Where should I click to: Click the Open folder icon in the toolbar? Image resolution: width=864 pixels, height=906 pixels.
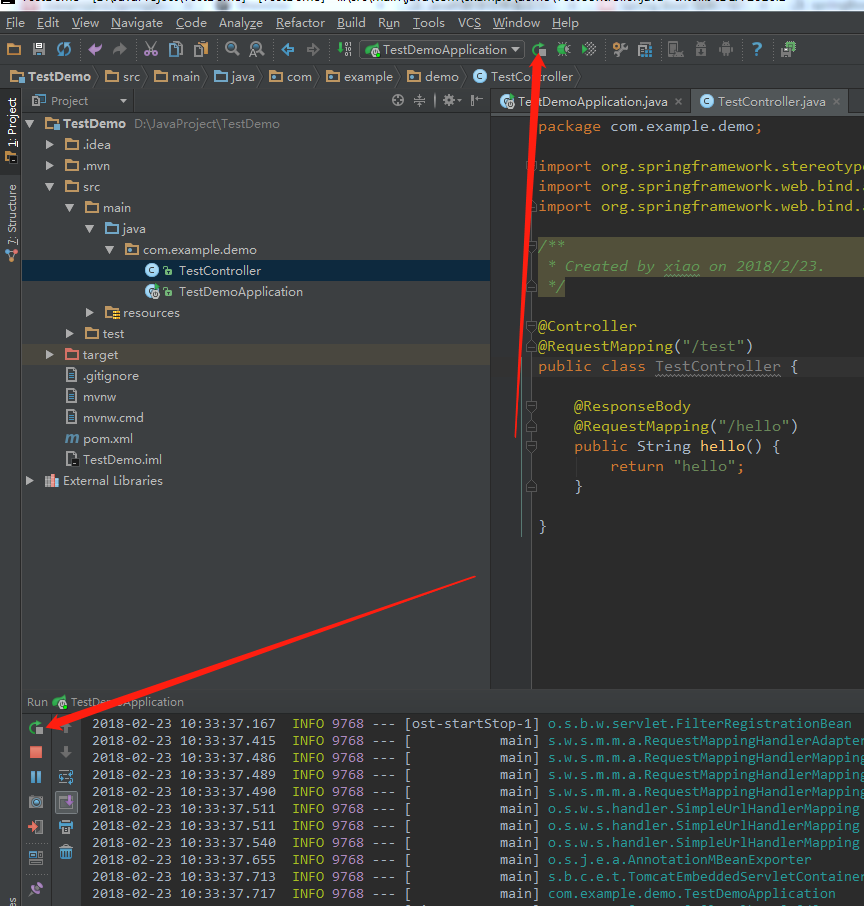14,50
